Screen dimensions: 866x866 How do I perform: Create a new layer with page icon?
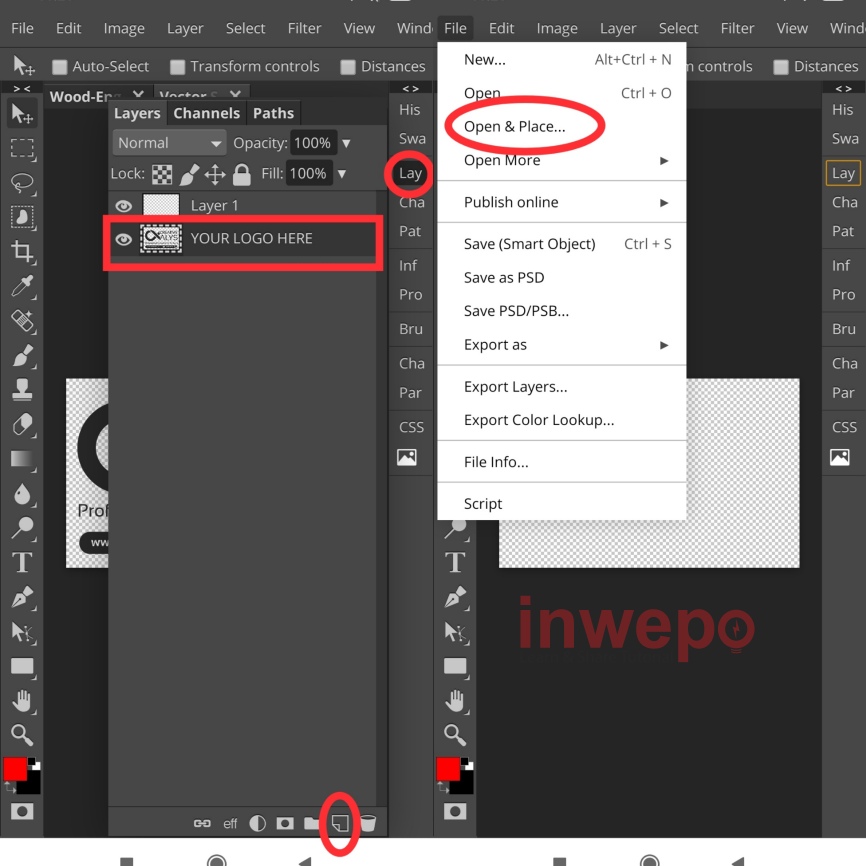pyautogui.click(x=340, y=823)
